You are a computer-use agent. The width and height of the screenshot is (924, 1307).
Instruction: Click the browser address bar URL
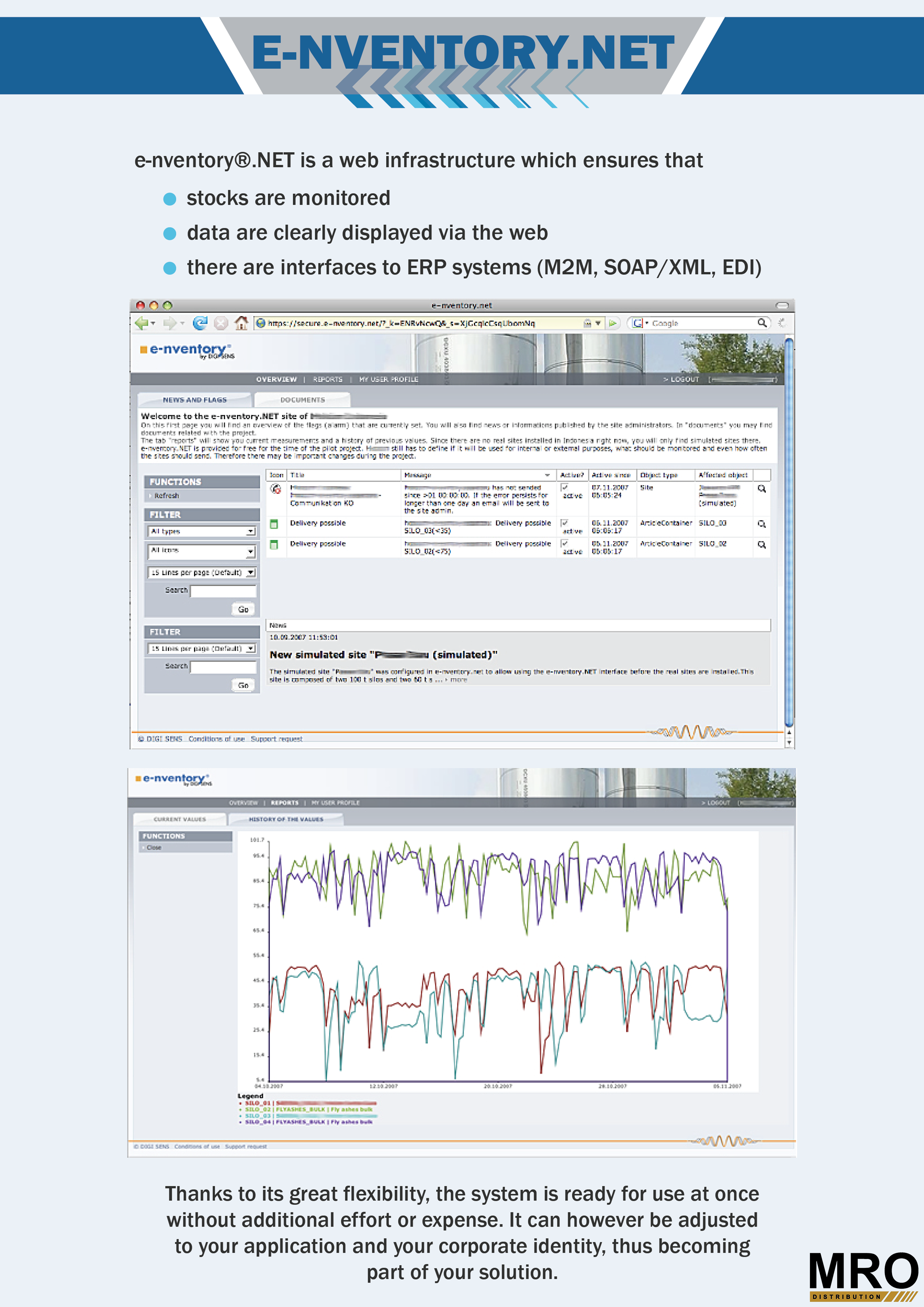[x=401, y=323]
